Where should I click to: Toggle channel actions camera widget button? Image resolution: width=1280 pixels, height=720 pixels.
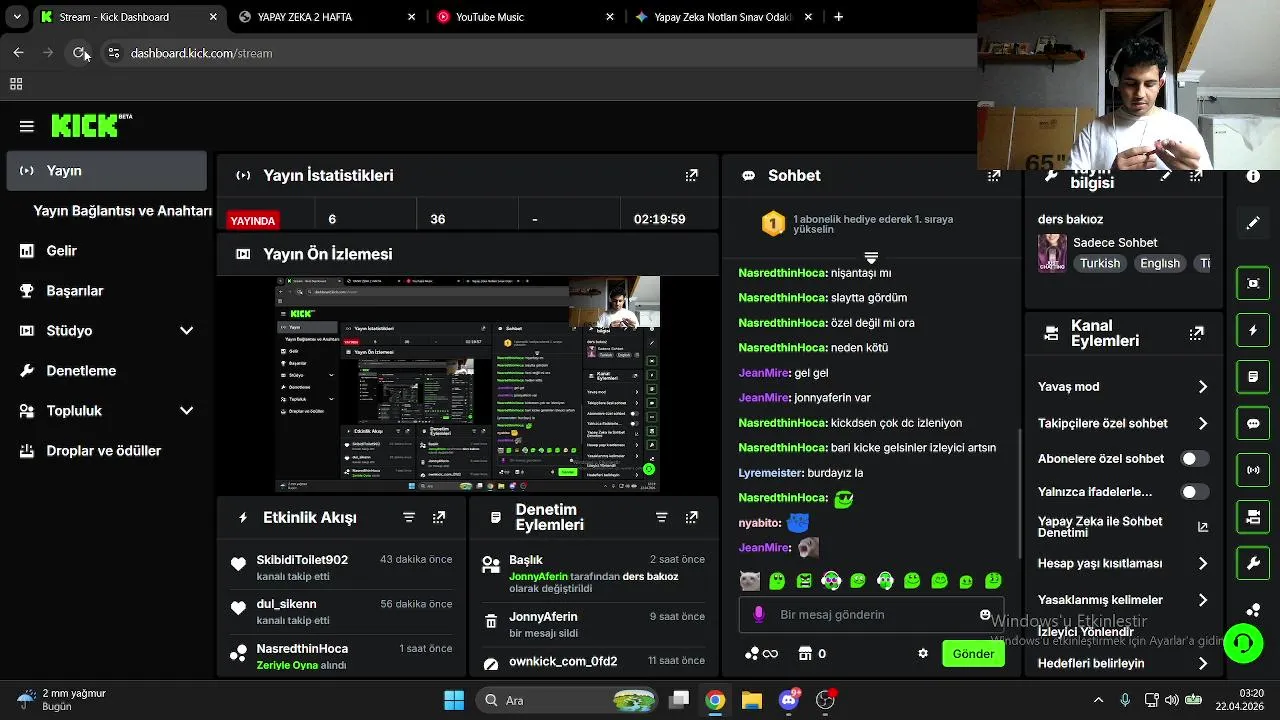1253,517
